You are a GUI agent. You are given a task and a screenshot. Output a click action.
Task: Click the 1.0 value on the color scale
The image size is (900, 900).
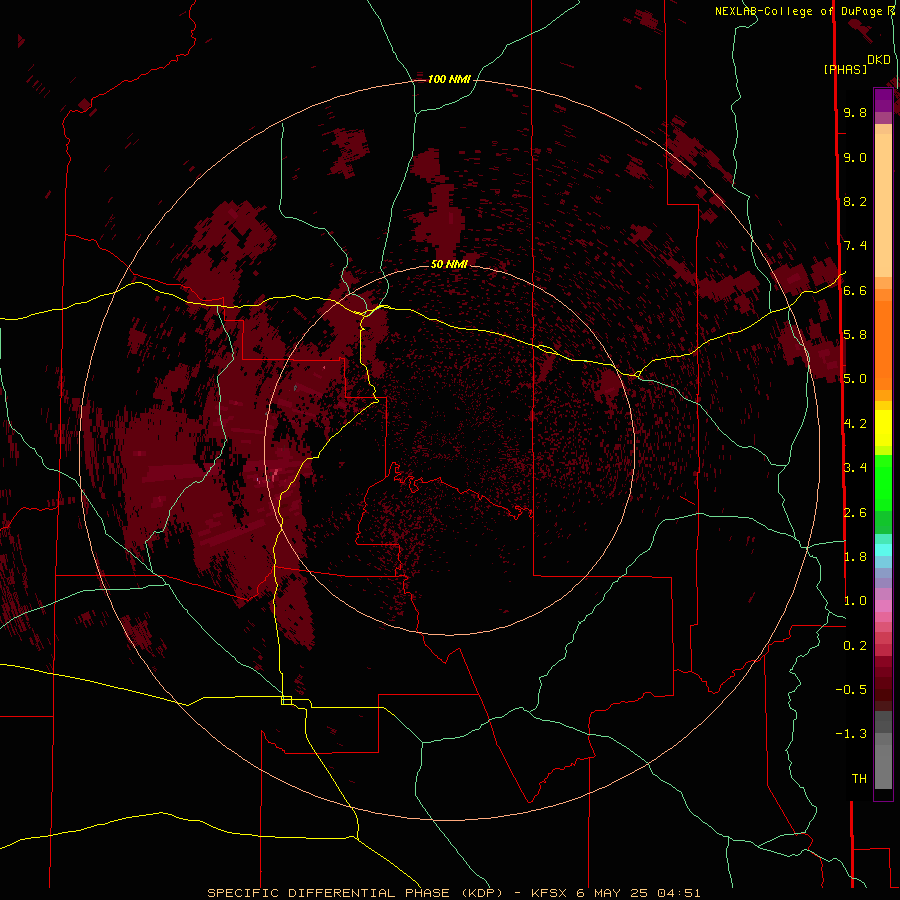pyautogui.click(x=855, y=601)
